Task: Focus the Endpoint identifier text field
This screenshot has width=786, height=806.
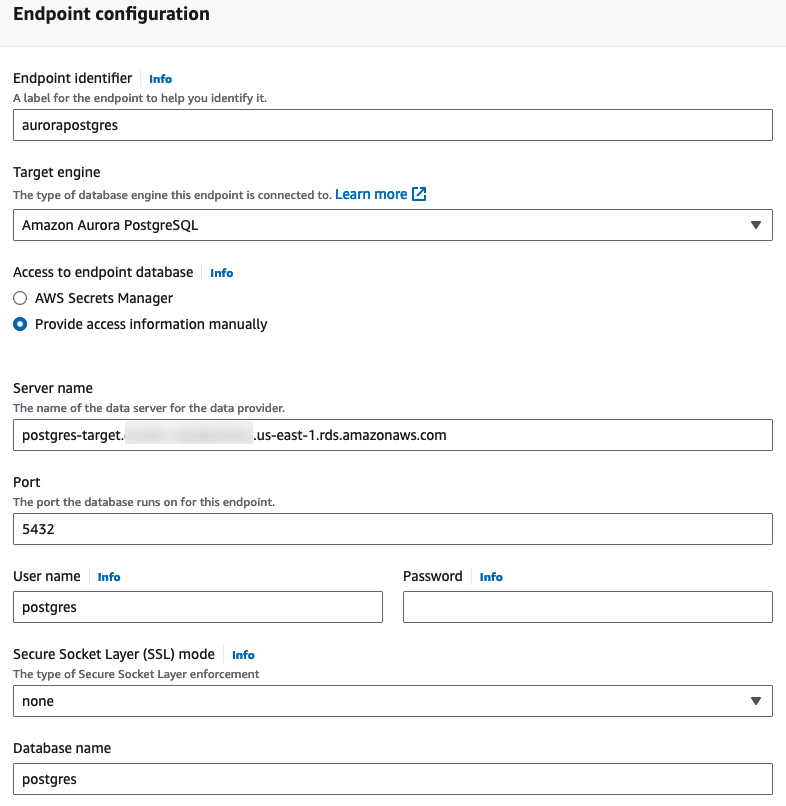Action: (392, 125)
